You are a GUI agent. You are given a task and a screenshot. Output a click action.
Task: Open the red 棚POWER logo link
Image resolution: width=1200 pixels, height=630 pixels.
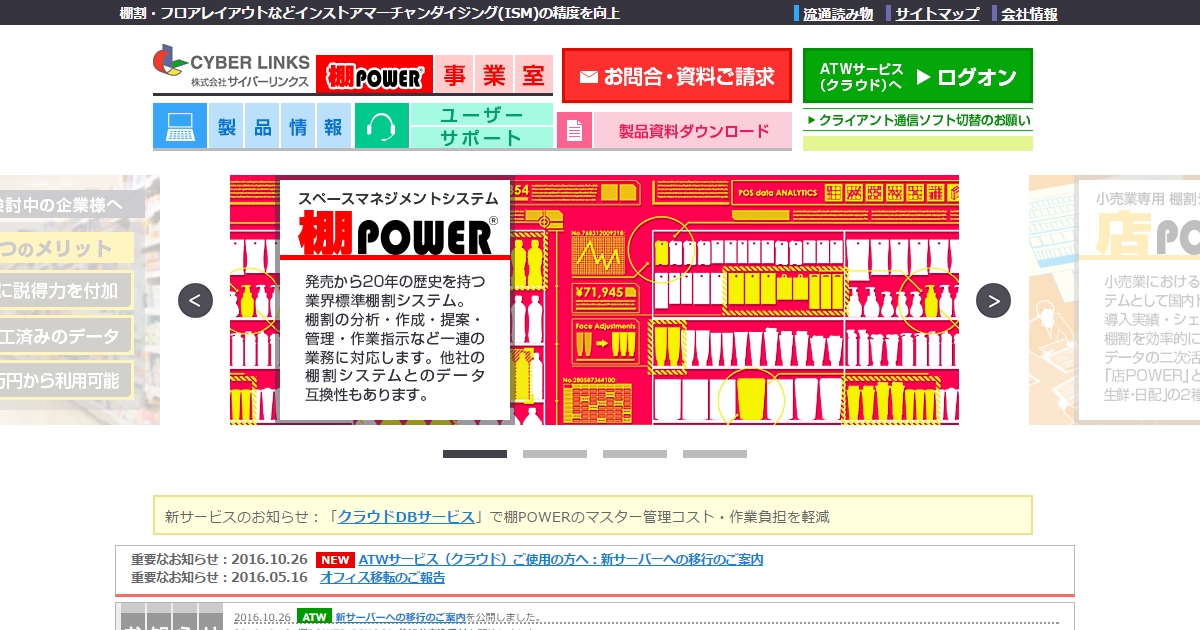[375, 75]
